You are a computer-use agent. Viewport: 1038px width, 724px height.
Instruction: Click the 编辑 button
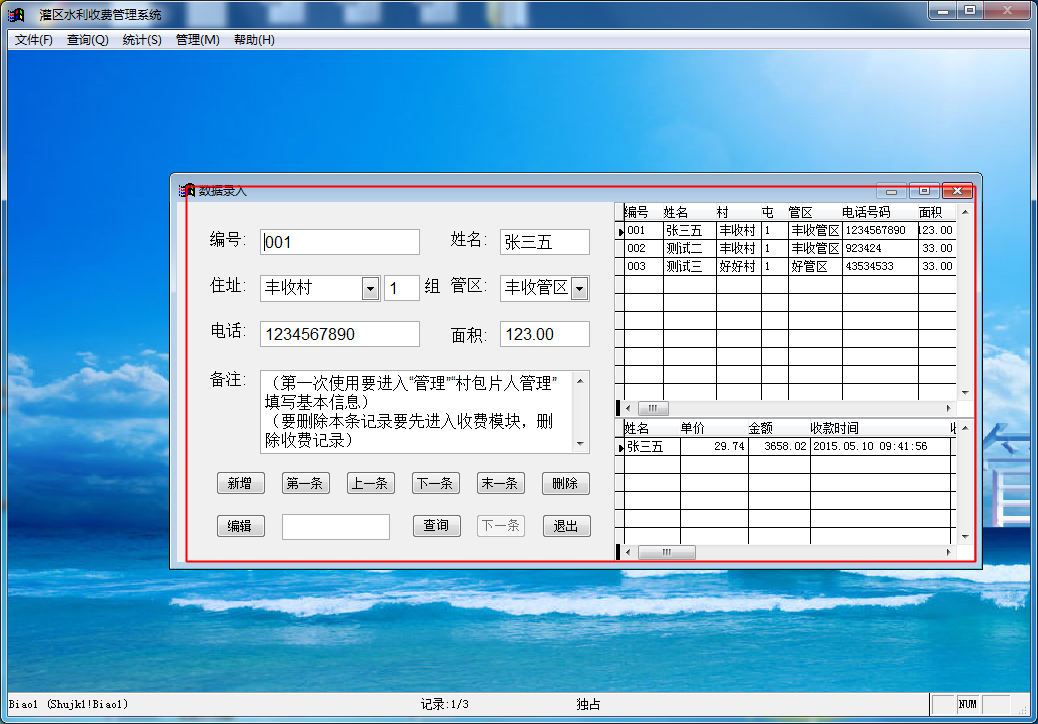[240, 526]
